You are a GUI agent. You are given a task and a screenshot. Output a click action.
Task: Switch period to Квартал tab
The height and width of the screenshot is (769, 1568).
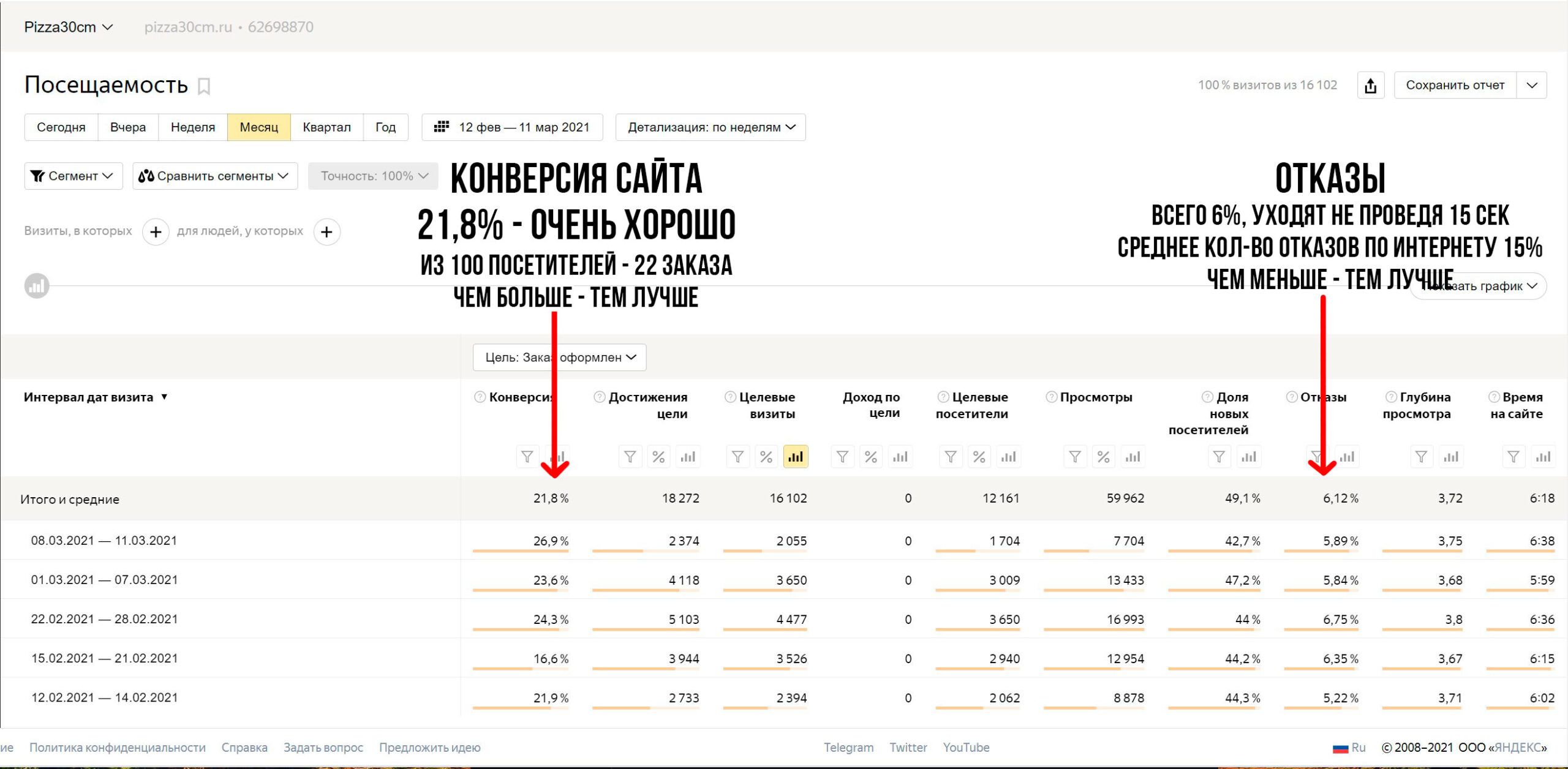coord(326,127)
